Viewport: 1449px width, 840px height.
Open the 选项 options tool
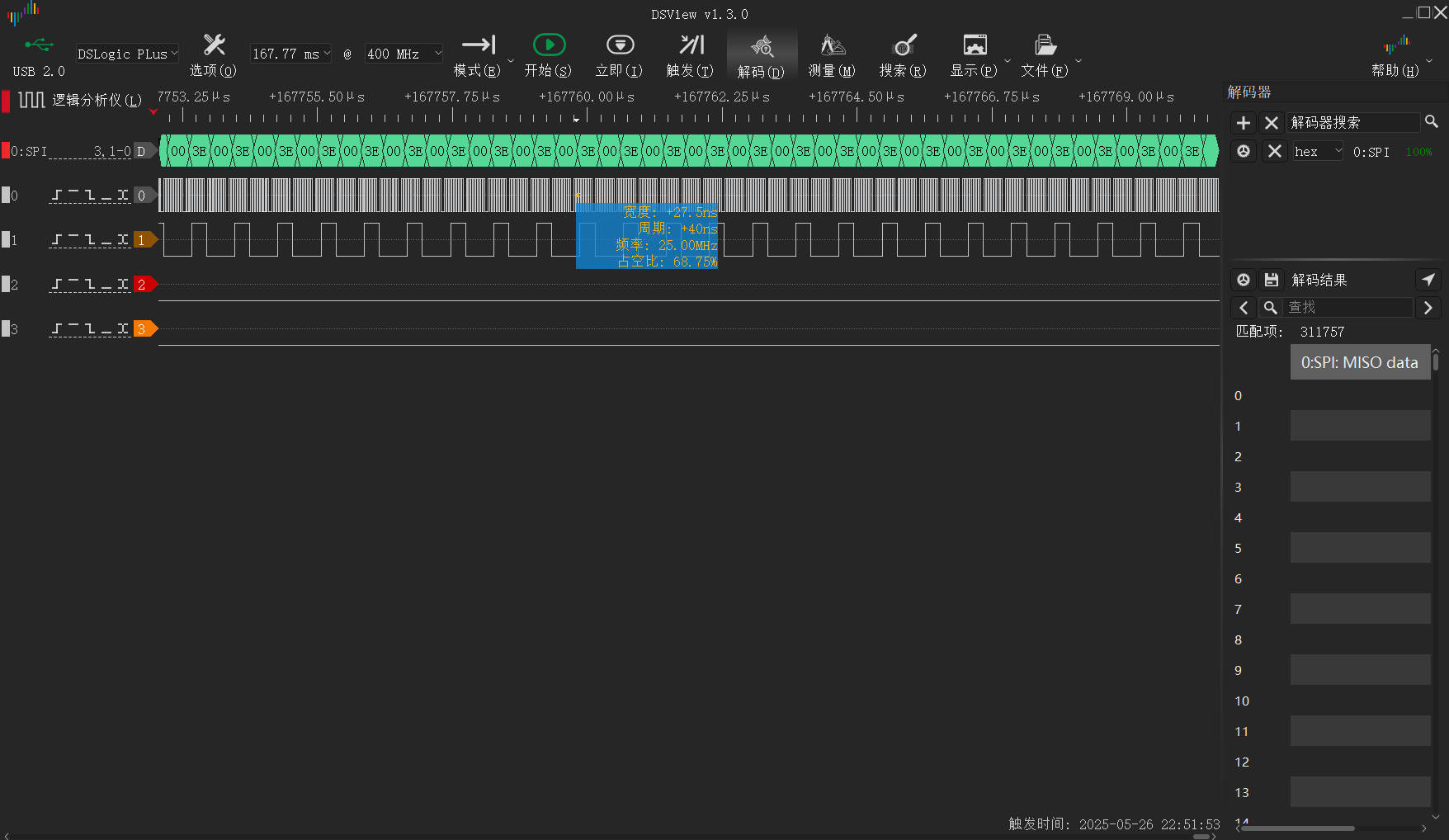[x=213, y=55]
